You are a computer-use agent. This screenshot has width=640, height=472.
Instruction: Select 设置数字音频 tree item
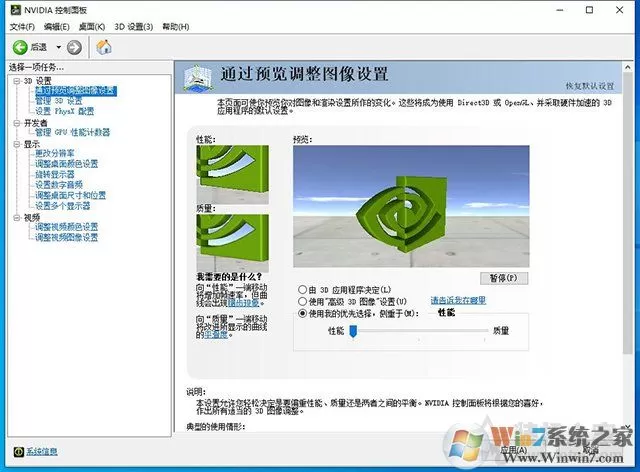click(x=59, y=185)
